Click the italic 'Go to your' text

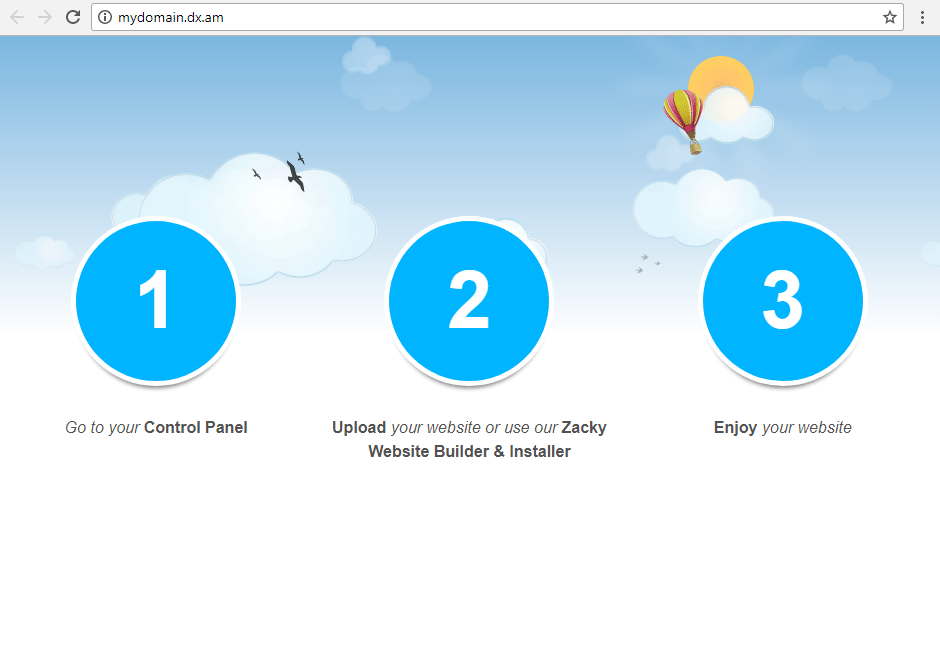[103, 428]
